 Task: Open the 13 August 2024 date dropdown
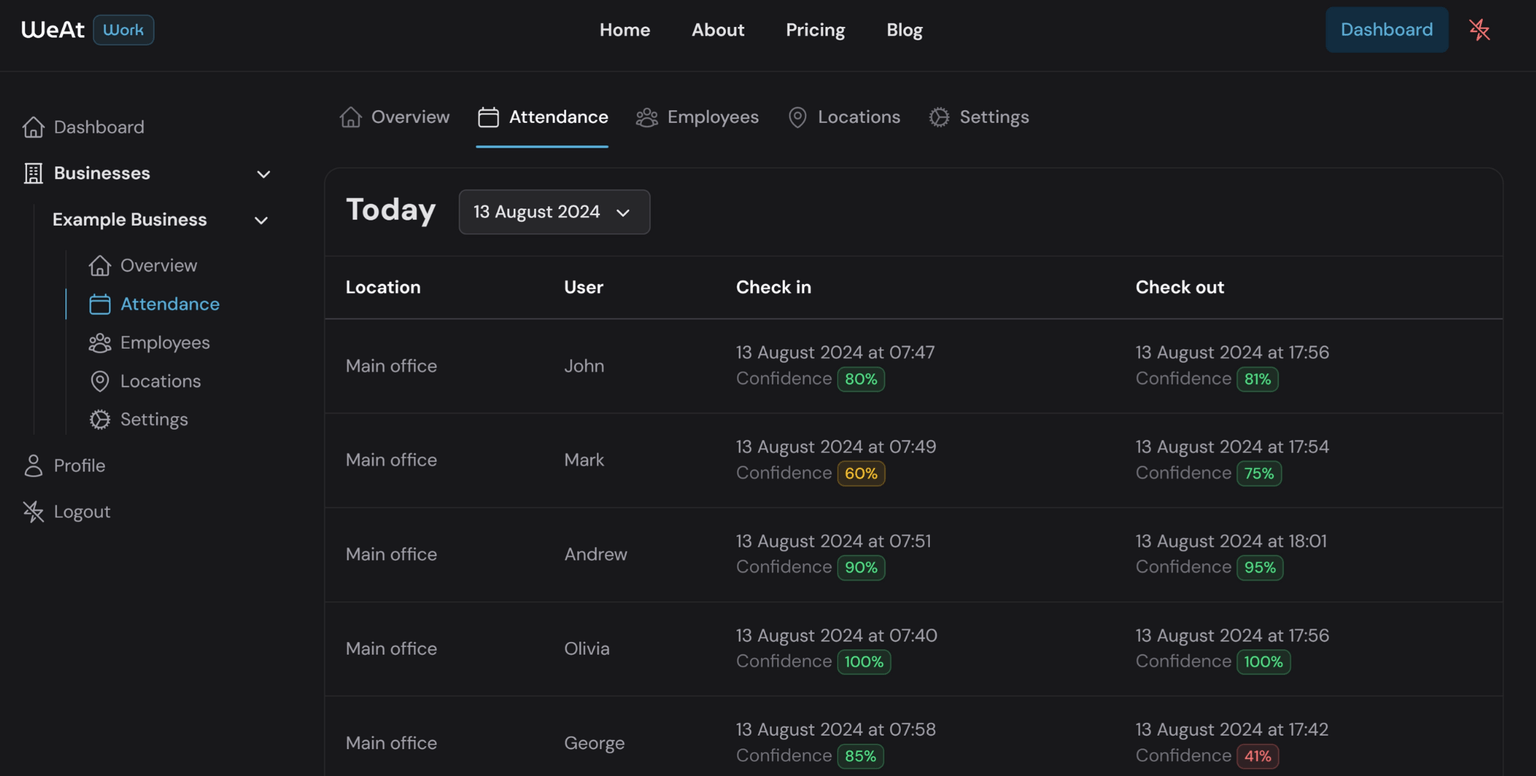[554, 212]
